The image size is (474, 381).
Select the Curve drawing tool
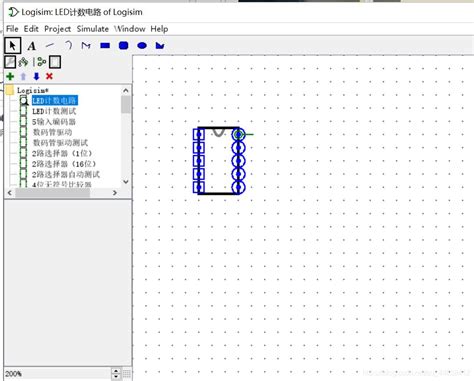tap(69, 45)
